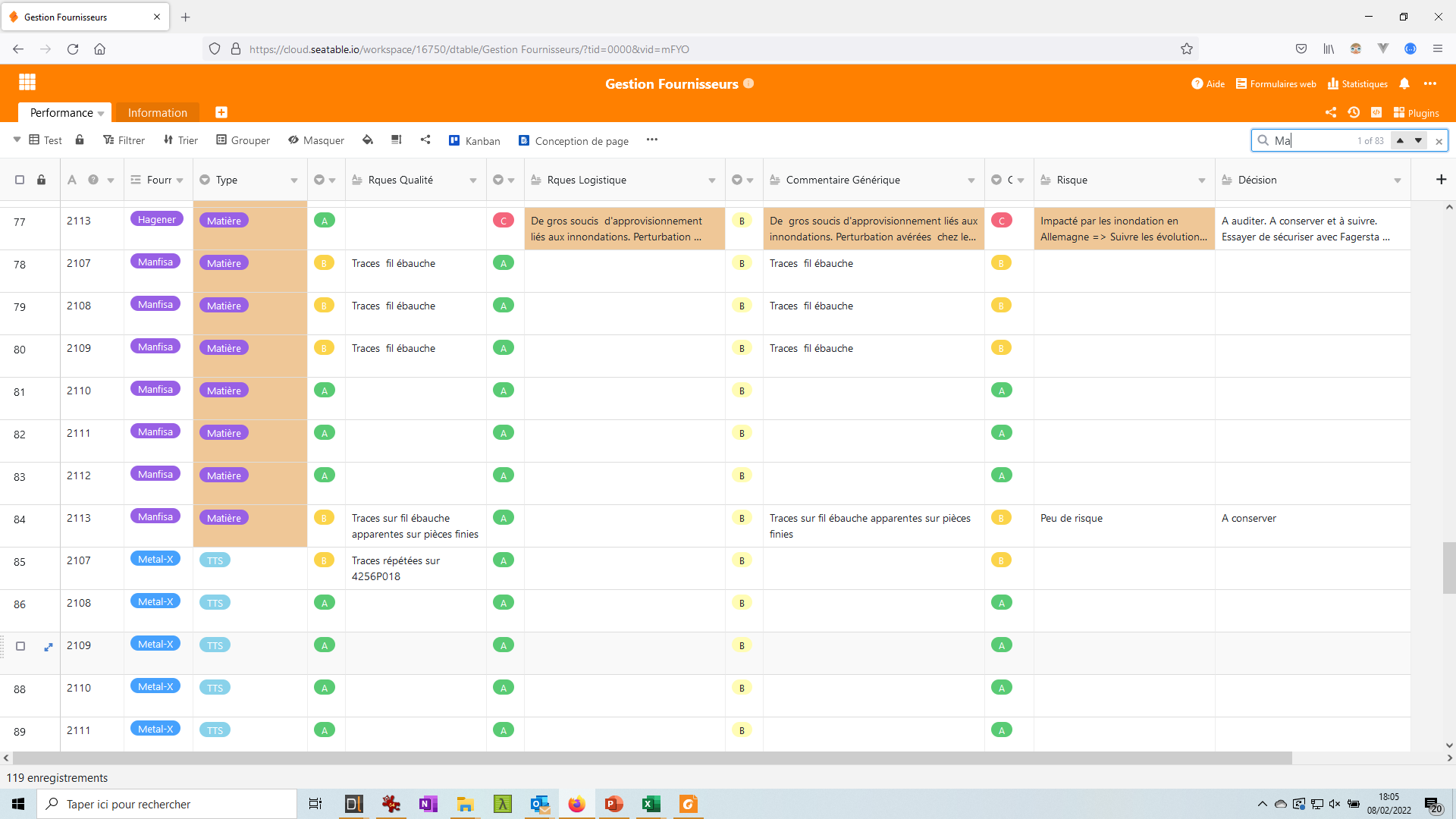Screen dimensions: 1456x819
Task: Open Statistiques from the top bar
Action: [x=1357, y=83]
